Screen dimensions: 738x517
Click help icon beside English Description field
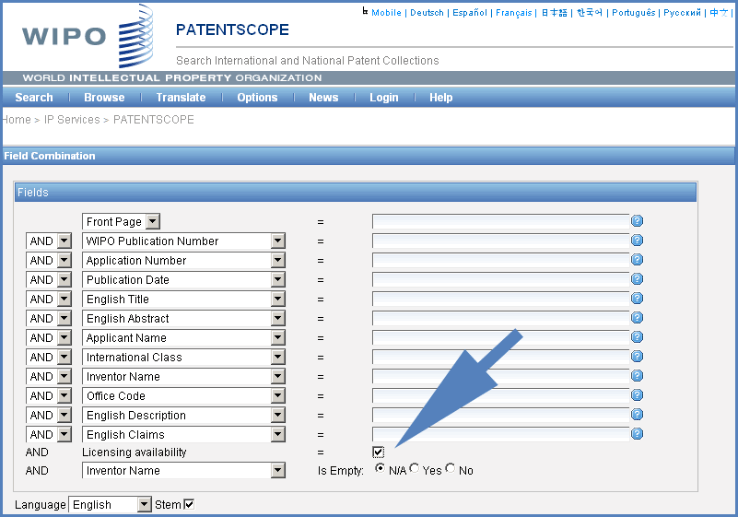(637, 414)
